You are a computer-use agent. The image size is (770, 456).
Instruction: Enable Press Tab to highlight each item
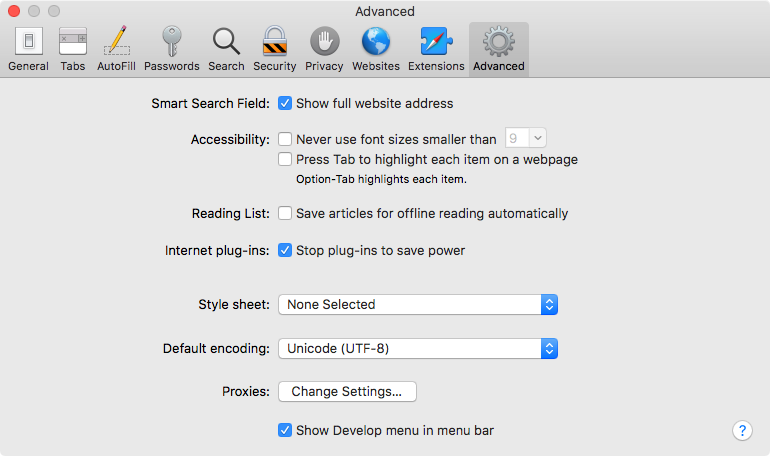click(x=285, y=159)
